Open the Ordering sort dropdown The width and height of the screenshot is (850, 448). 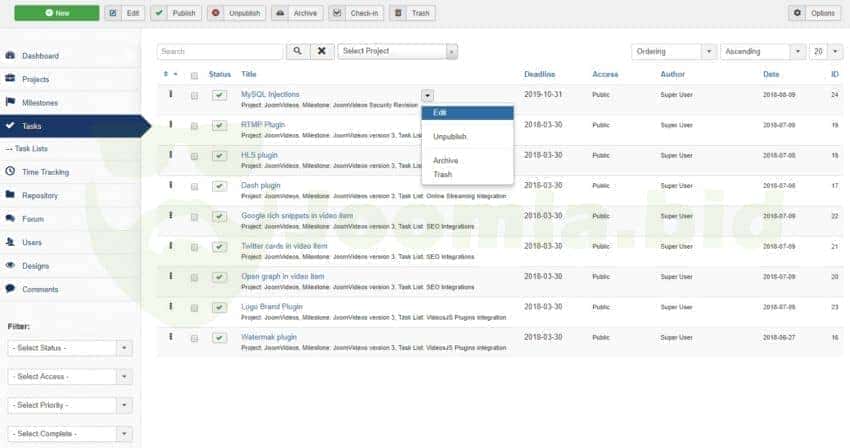pos(673,51)
